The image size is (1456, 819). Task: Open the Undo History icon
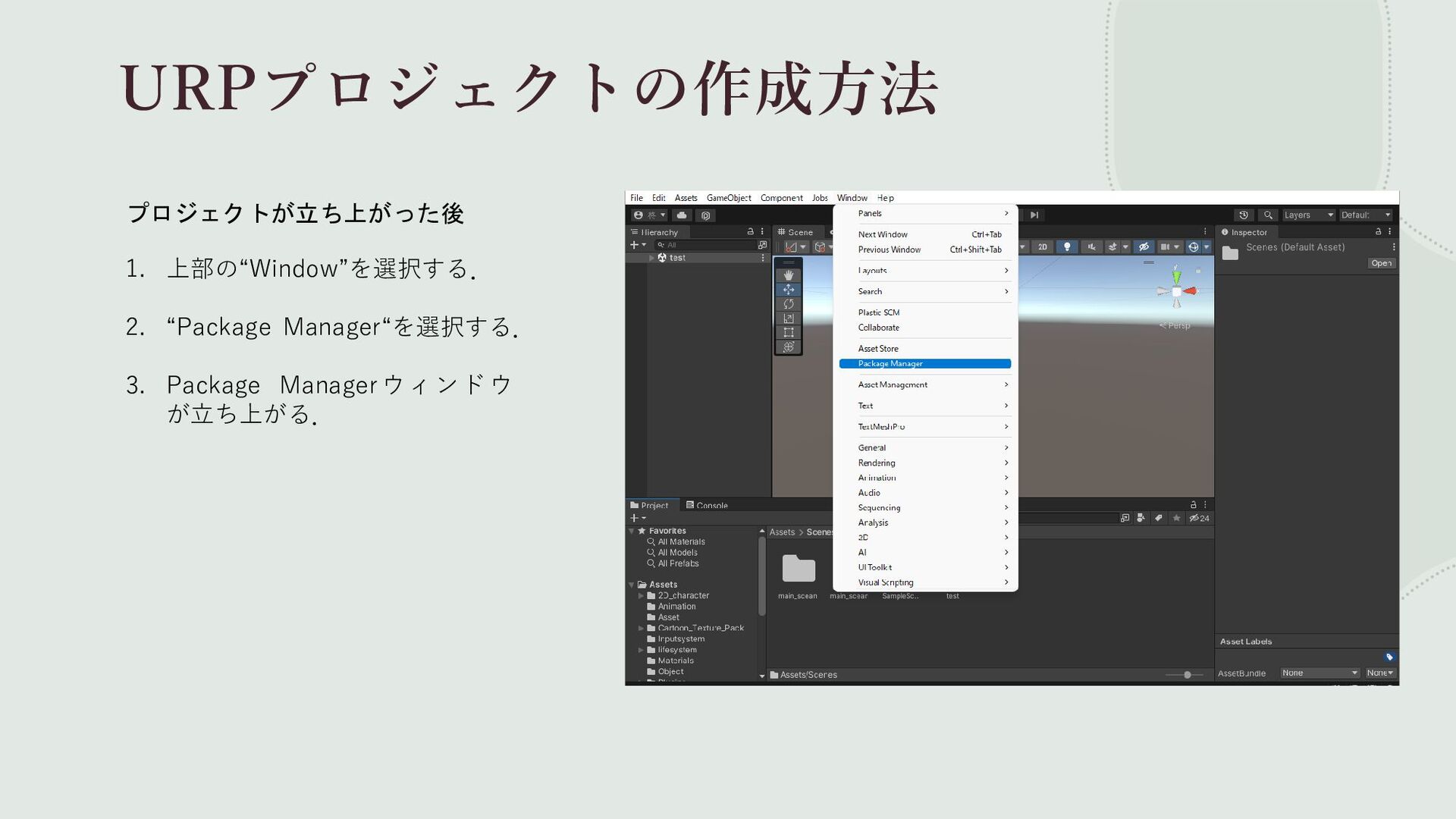1244,215
